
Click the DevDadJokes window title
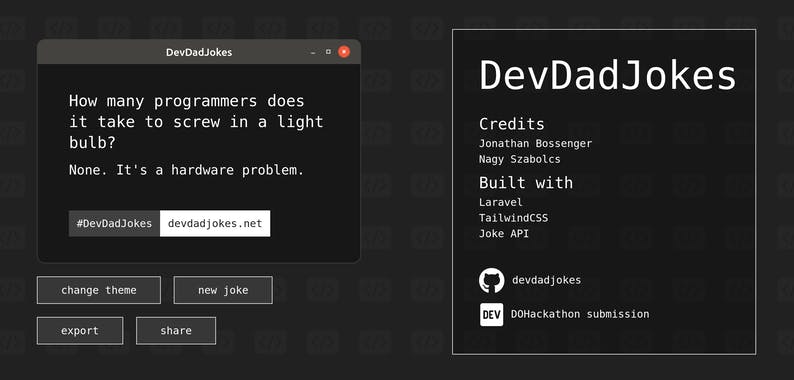coord(199,52)
